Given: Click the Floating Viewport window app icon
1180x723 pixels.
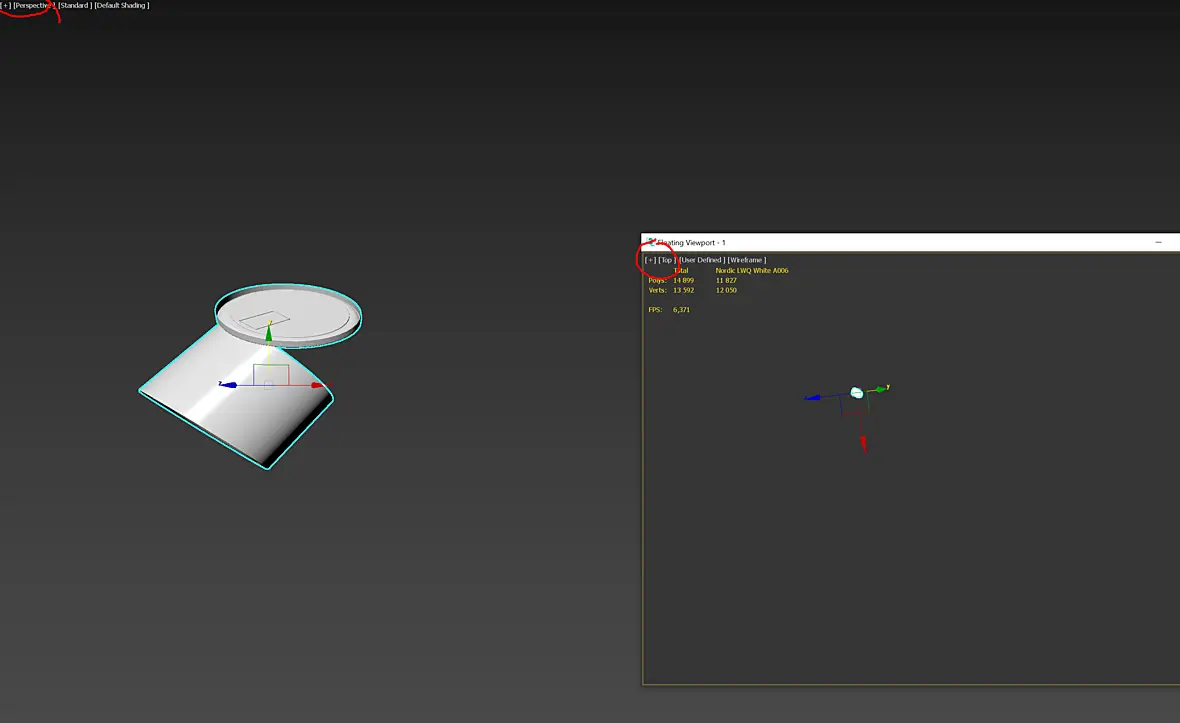Looking at the screenshot, I should click(652, 242).
